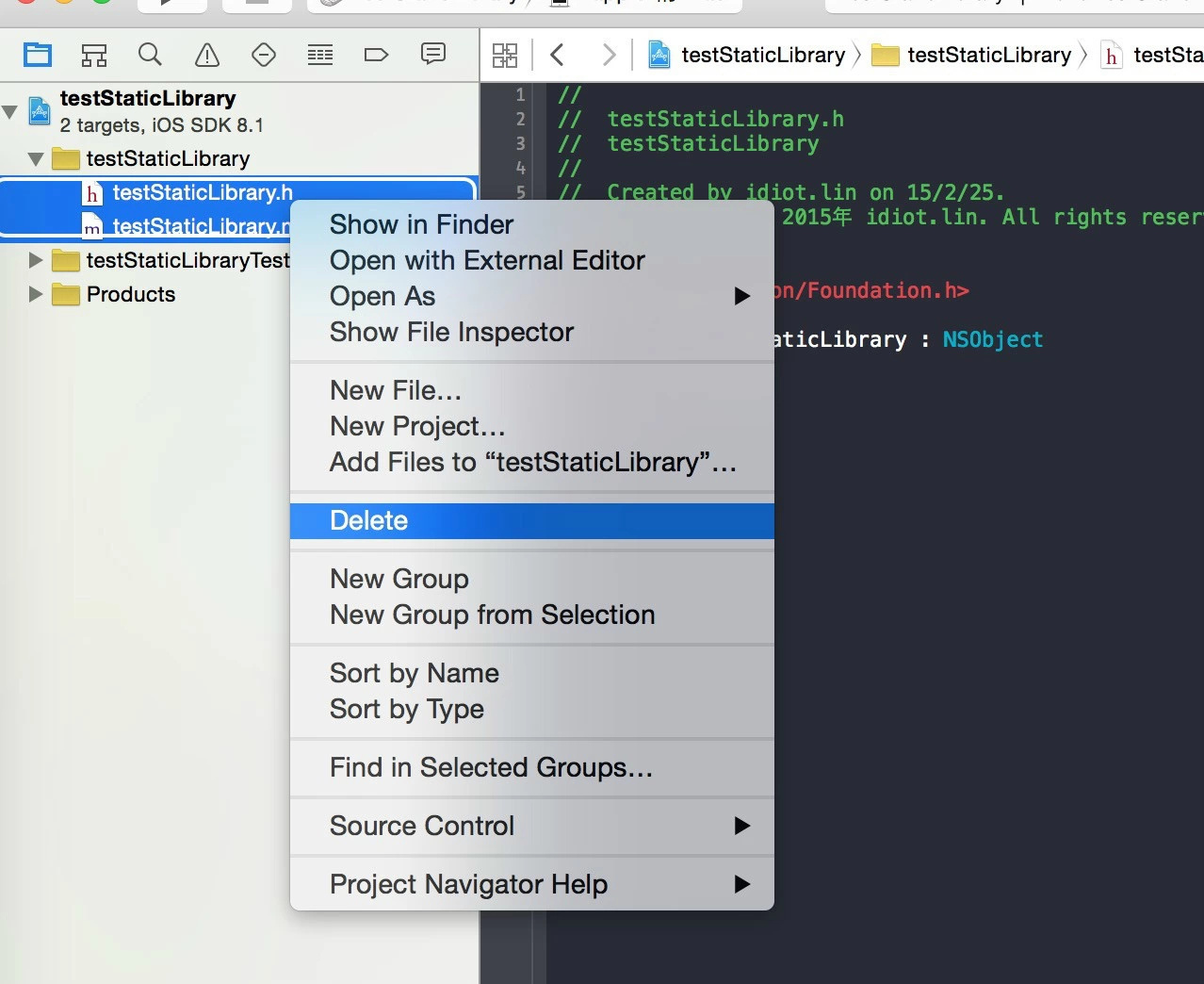The width and height of the screenshot is (1204, 984).
Task: Open the related items grid icon
Action: [x=505, y=56]
